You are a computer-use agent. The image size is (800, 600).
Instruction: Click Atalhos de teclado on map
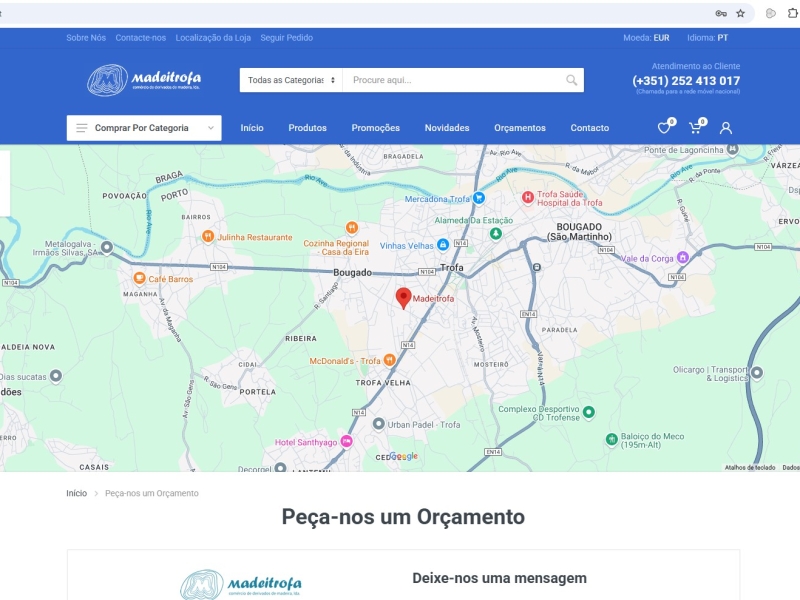pos(750,467)
